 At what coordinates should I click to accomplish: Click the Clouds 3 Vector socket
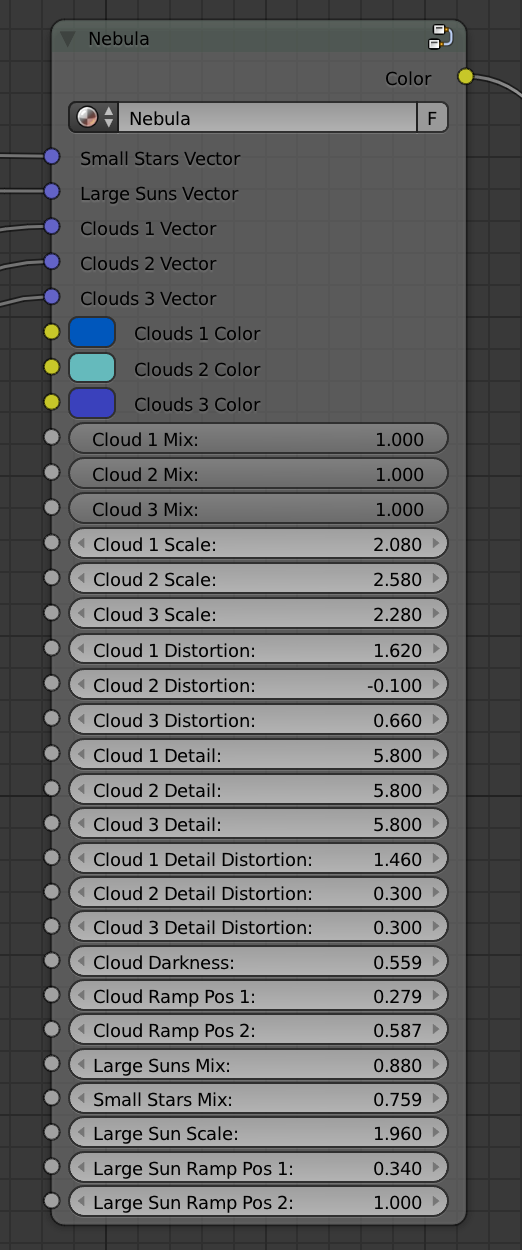[52, 297]
